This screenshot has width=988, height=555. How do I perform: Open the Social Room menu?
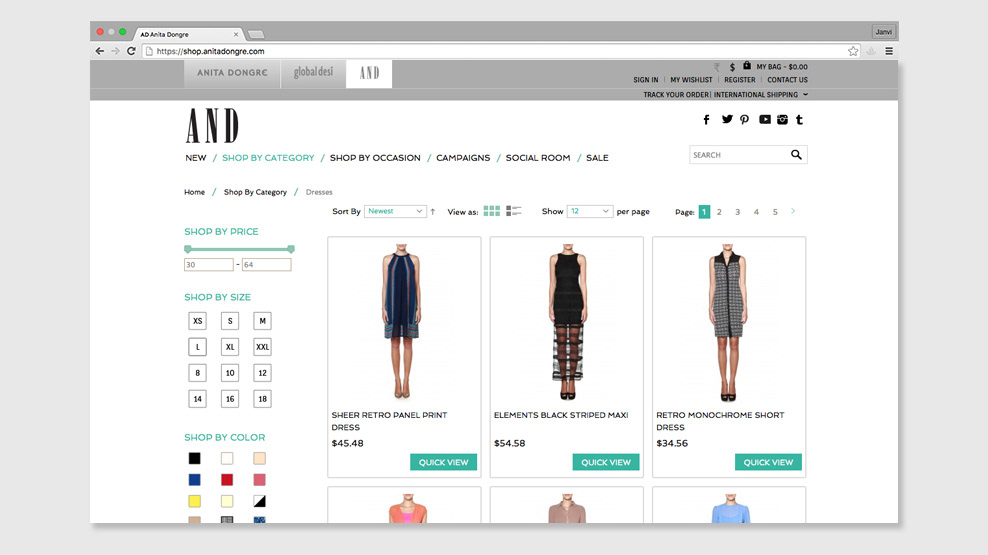tap(538, 158)
